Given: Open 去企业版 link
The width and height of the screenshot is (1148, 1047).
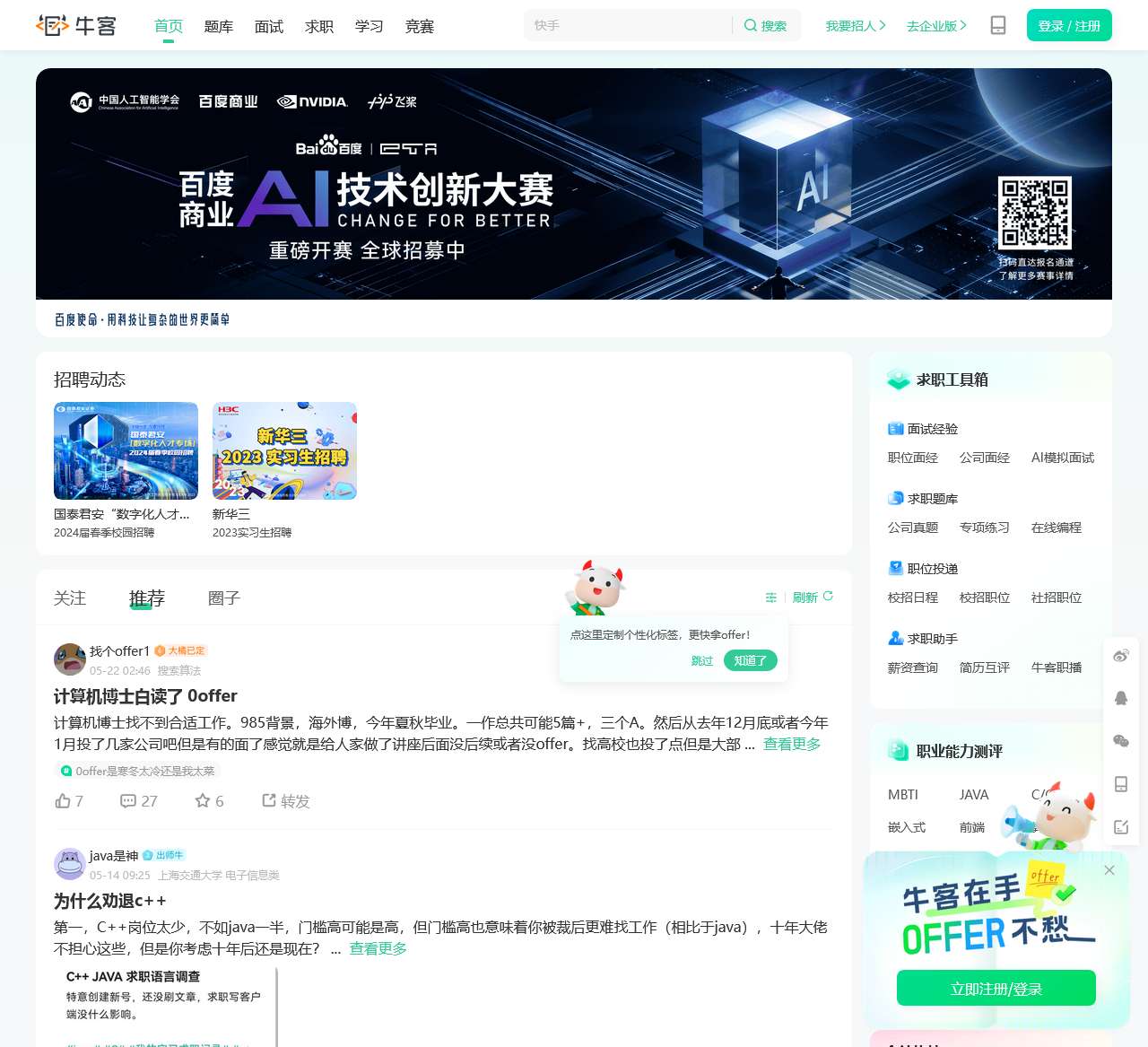Looking at the screenshot, I should [x=936, y=26].
